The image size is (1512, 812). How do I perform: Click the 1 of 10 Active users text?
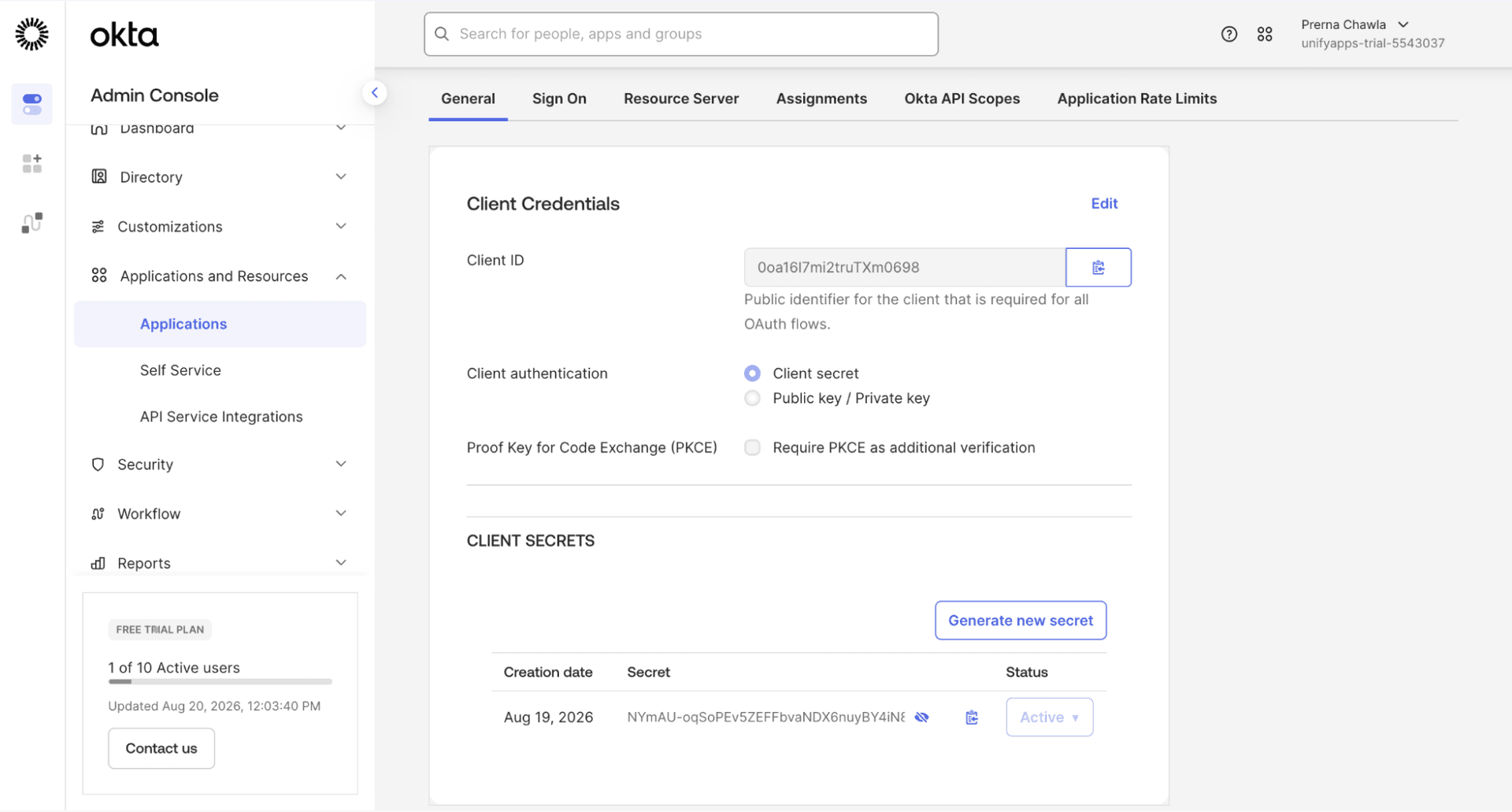[x=174, y=668]
